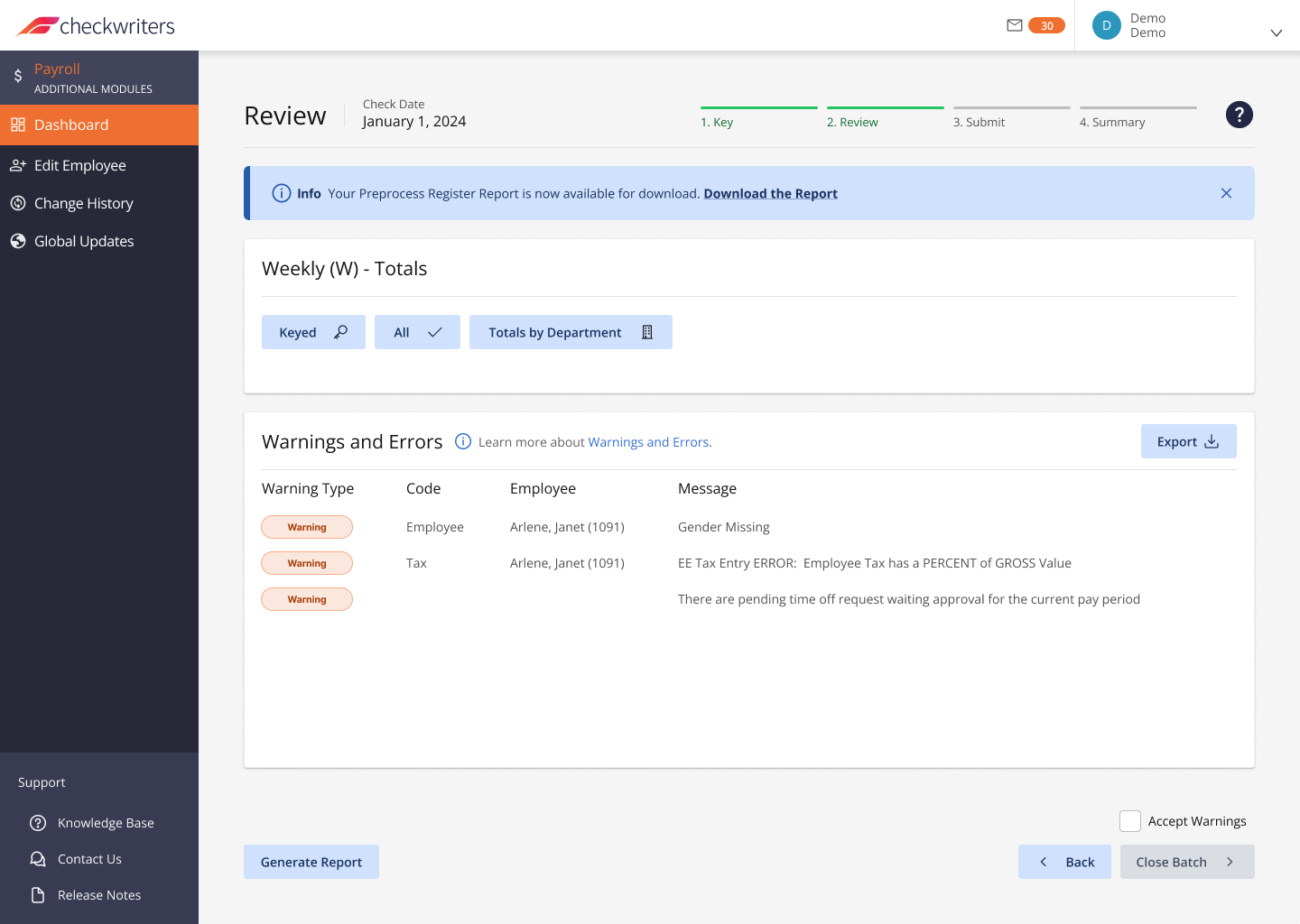Click the Knowledge Base question icon
1300x924 pixels.
tap(38, 822)
